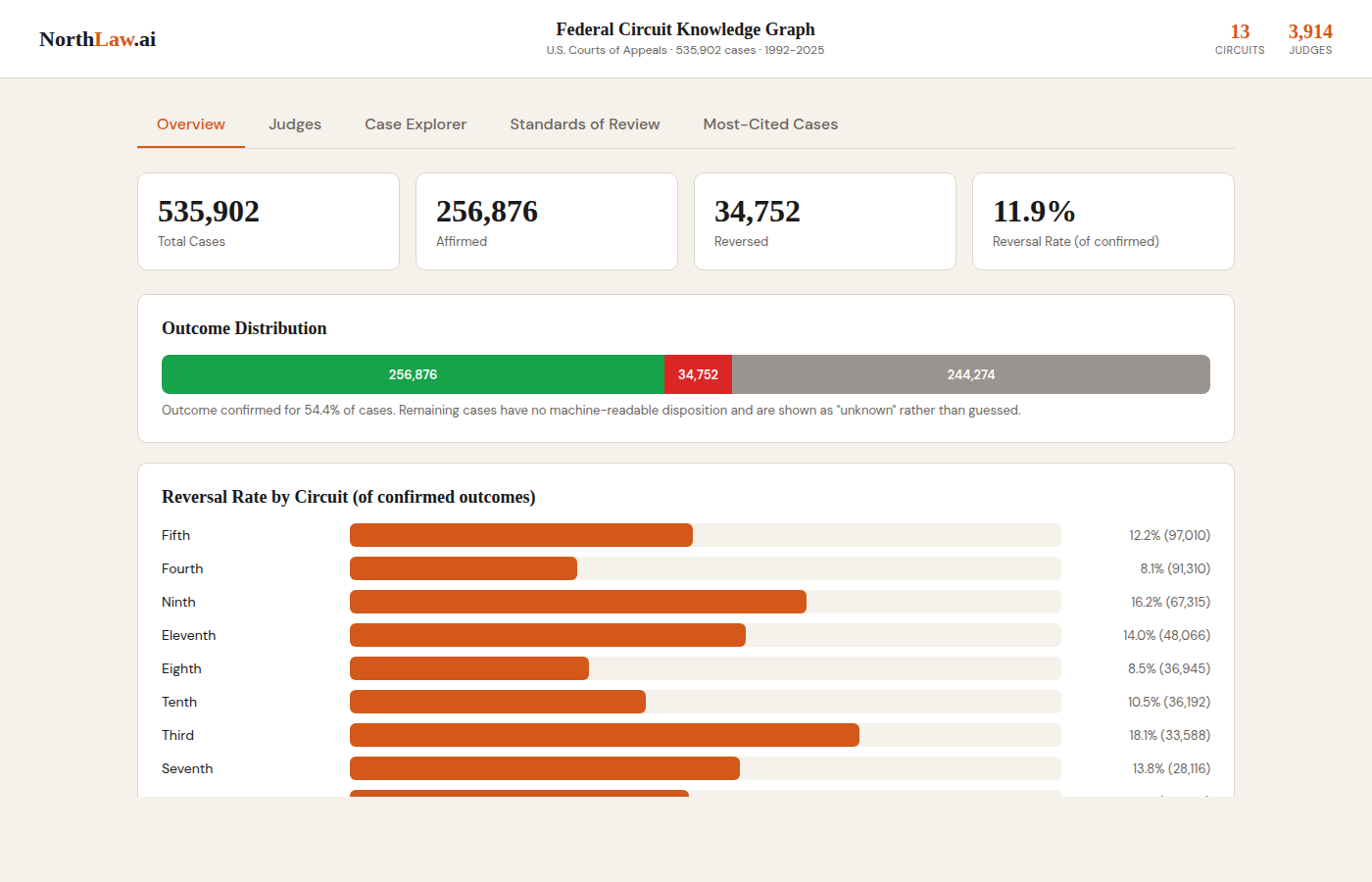
Task: Click the Seventh circuit reversal bar
Action: point(545,768)
